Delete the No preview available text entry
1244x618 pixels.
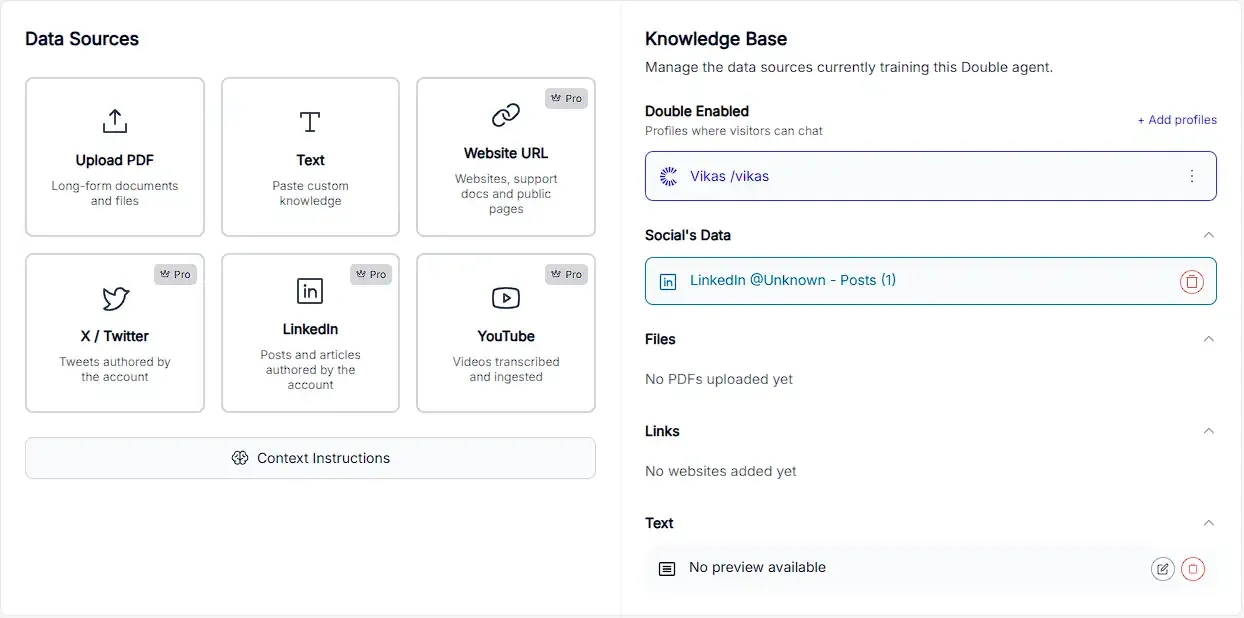[1193, 569]
